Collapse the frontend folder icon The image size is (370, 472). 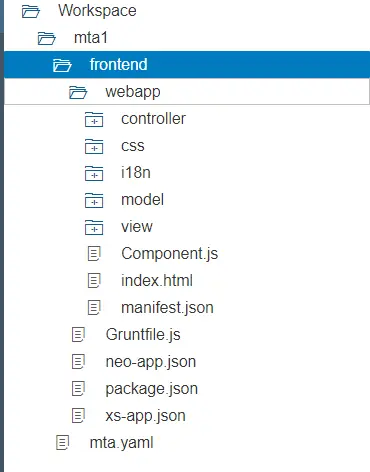click(x=62, y=65)
